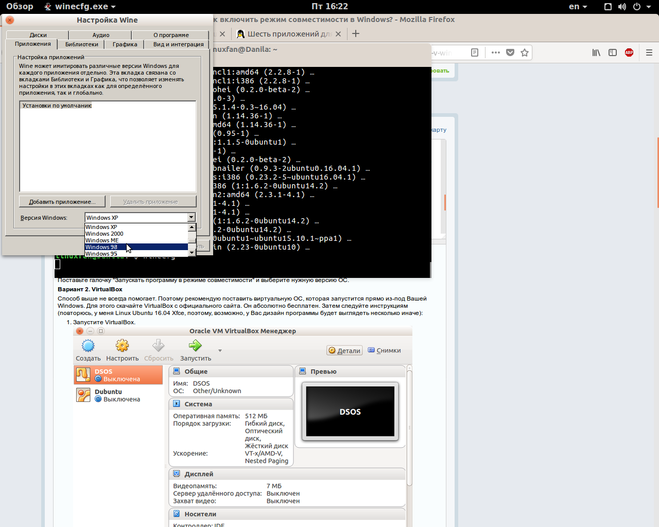Open the Обзор activities overview
Viewport: 659px width, 527px height.
19,6
